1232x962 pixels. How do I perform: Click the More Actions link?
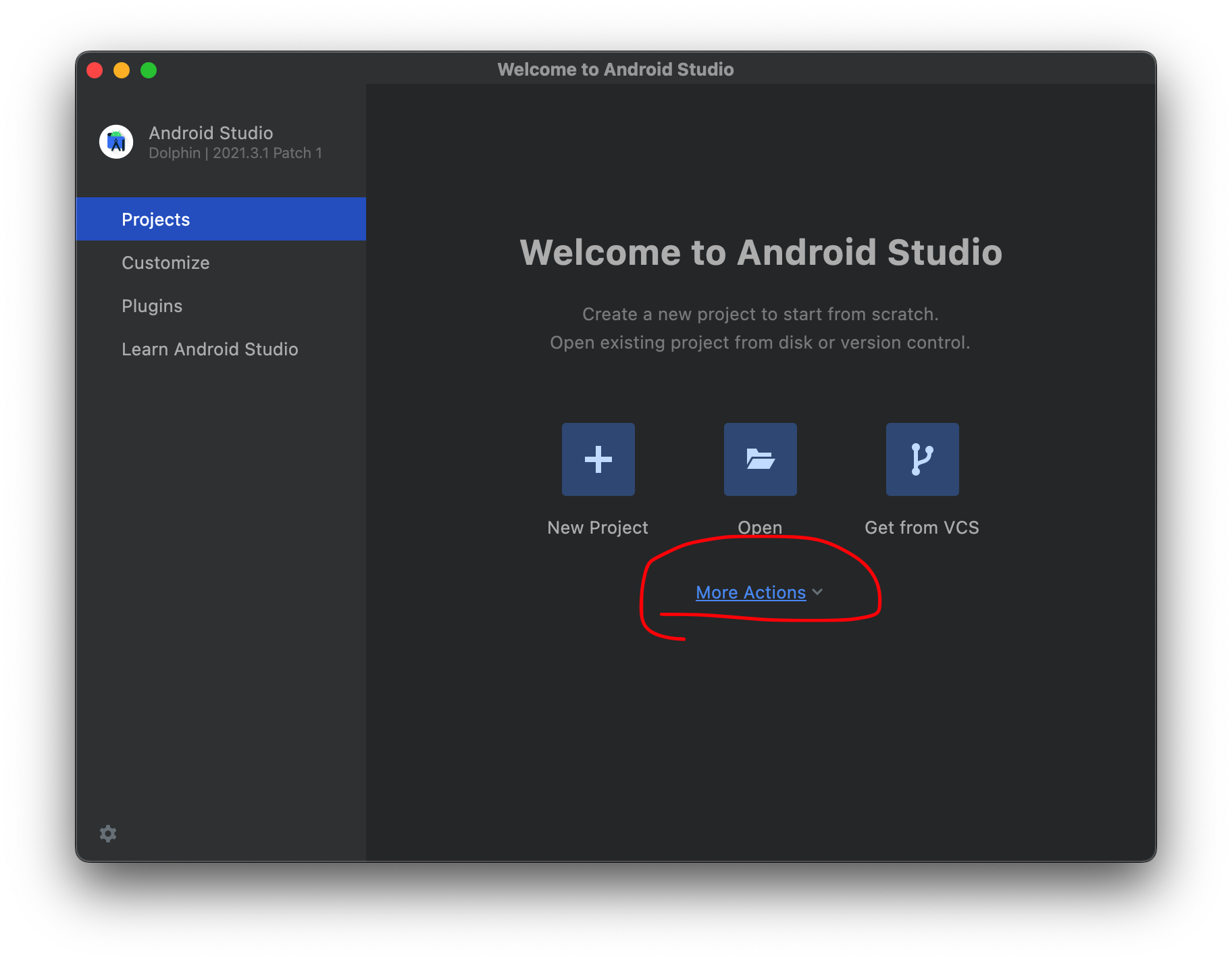[750, 592]
